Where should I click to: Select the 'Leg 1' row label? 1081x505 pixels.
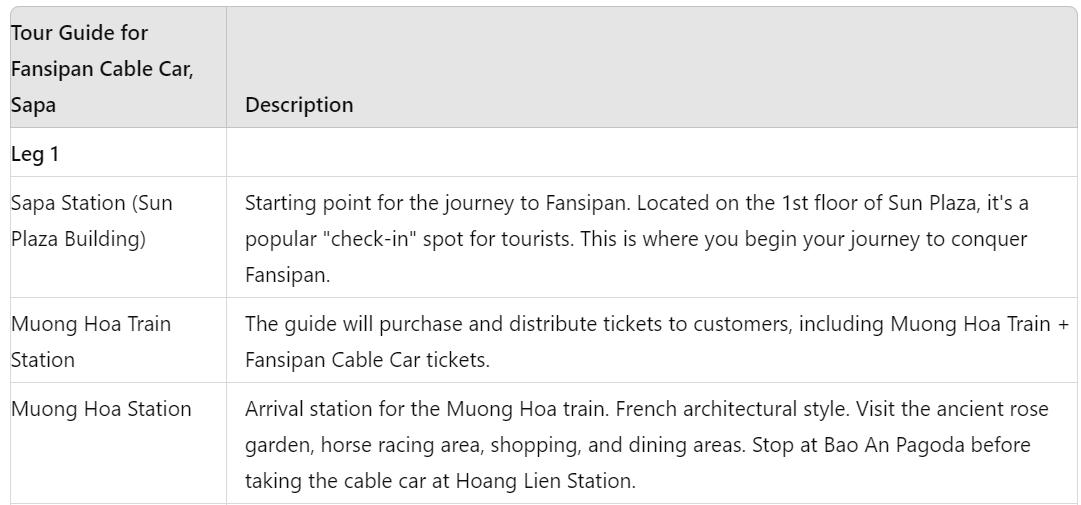tap(35, 154)
